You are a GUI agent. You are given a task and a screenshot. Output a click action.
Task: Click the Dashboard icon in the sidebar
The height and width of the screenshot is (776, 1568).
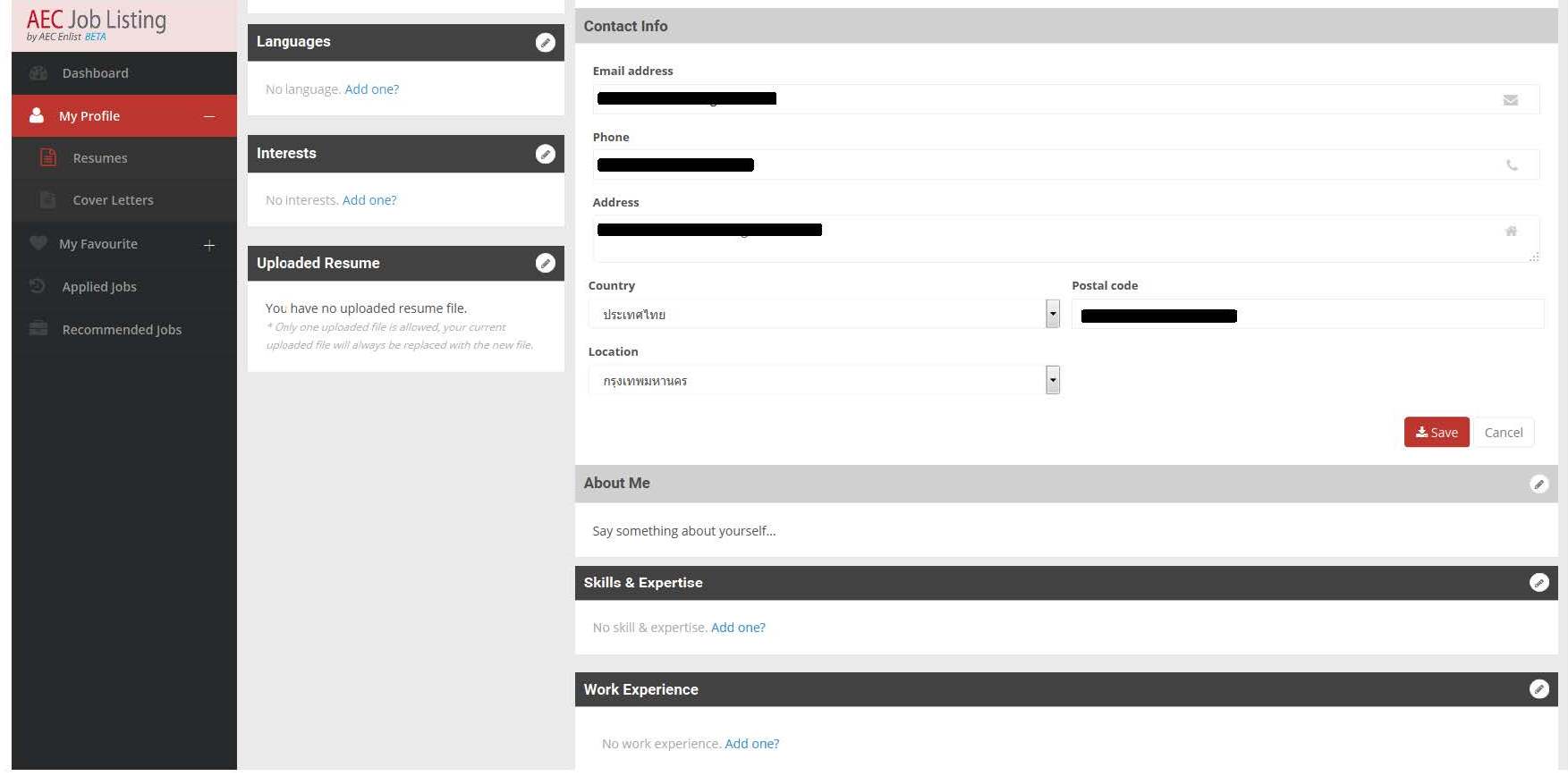click(38, 73)
